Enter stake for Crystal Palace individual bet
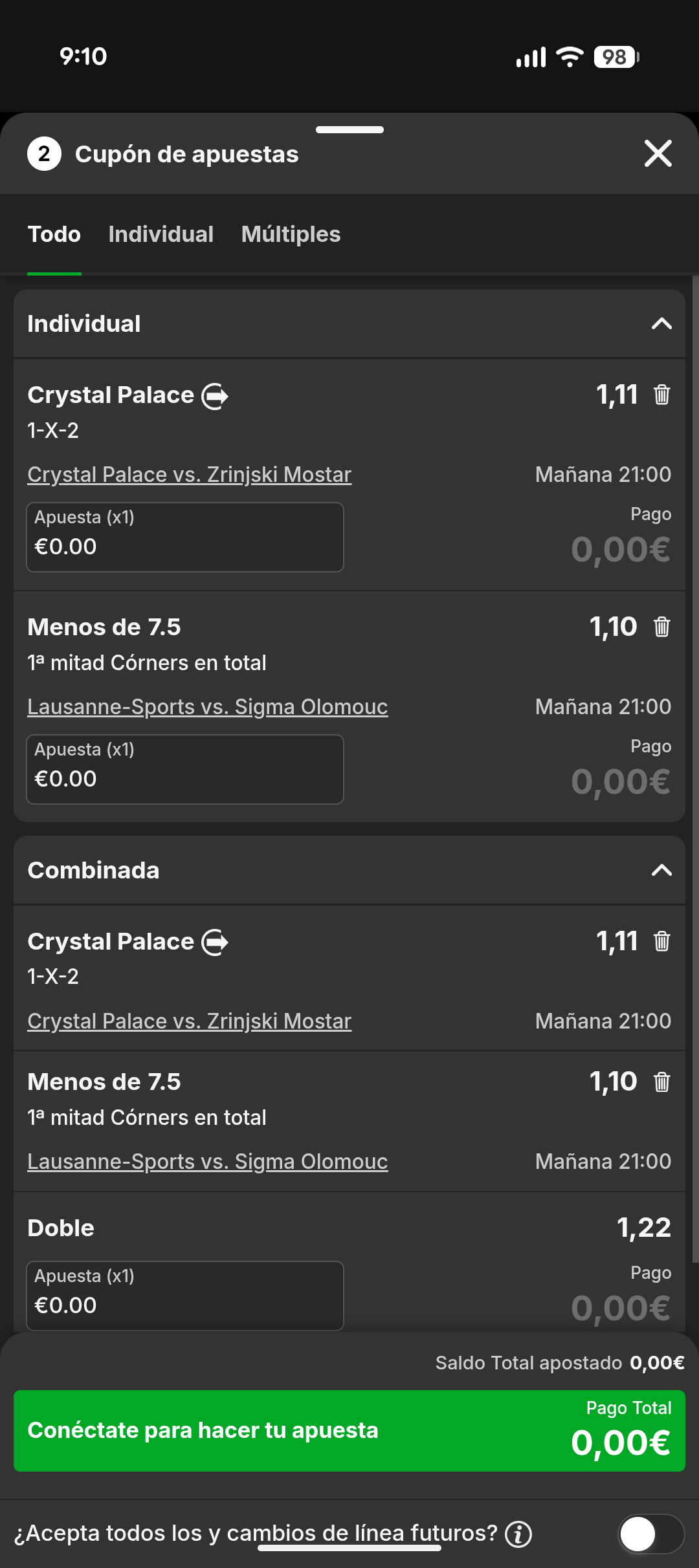Image resolution: width=699 pixels, height=1568 pixels. [184, 538]
